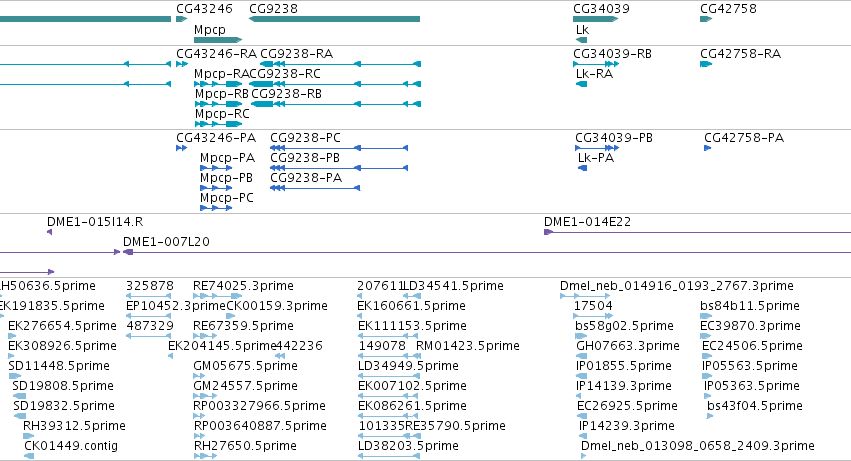Select the DME1-014E22 feature start marker

548,232
